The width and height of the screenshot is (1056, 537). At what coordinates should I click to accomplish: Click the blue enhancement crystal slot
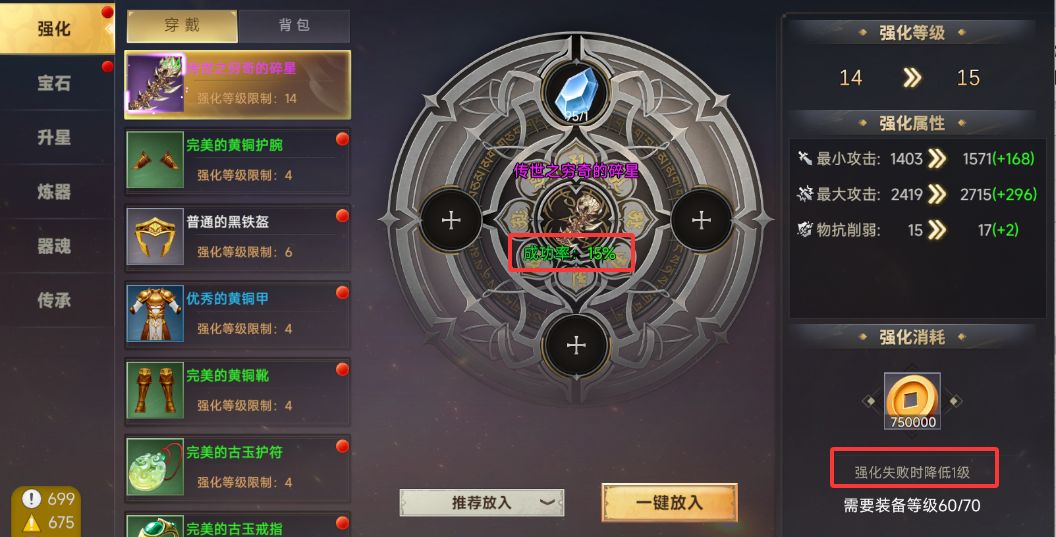tap(576, 93)
